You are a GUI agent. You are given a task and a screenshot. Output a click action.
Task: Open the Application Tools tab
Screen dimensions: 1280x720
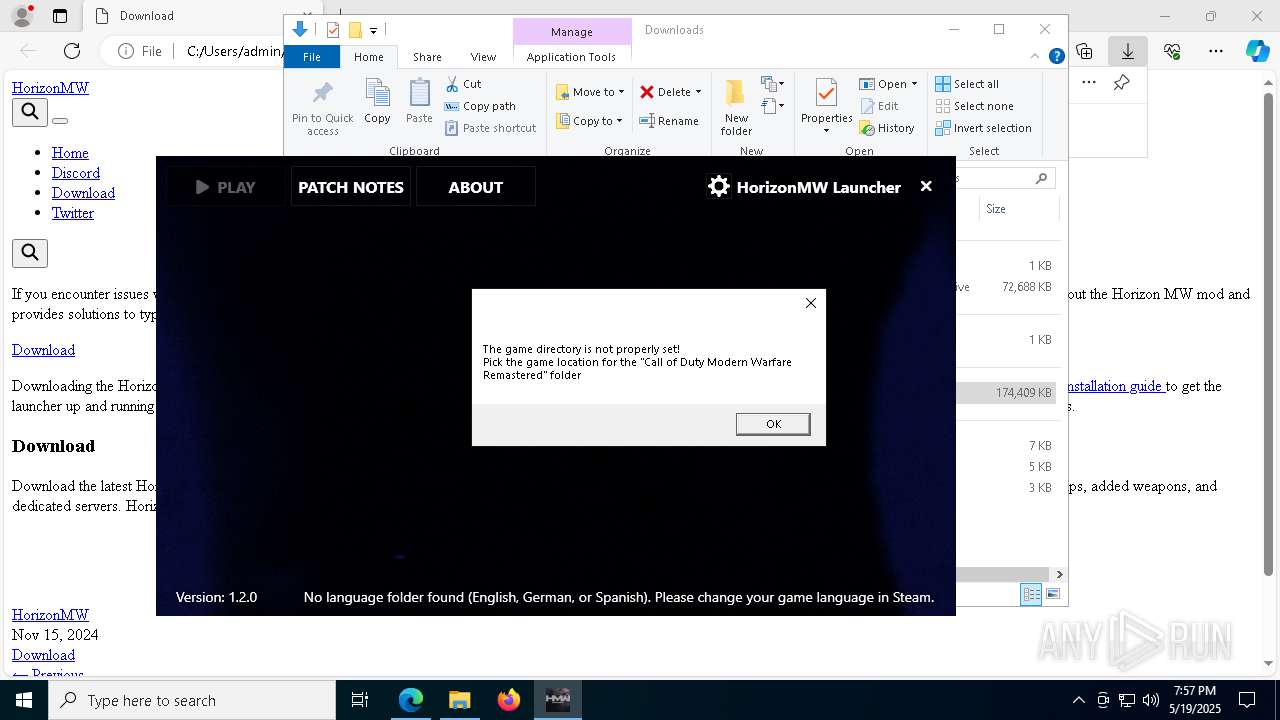pos(571,57)
